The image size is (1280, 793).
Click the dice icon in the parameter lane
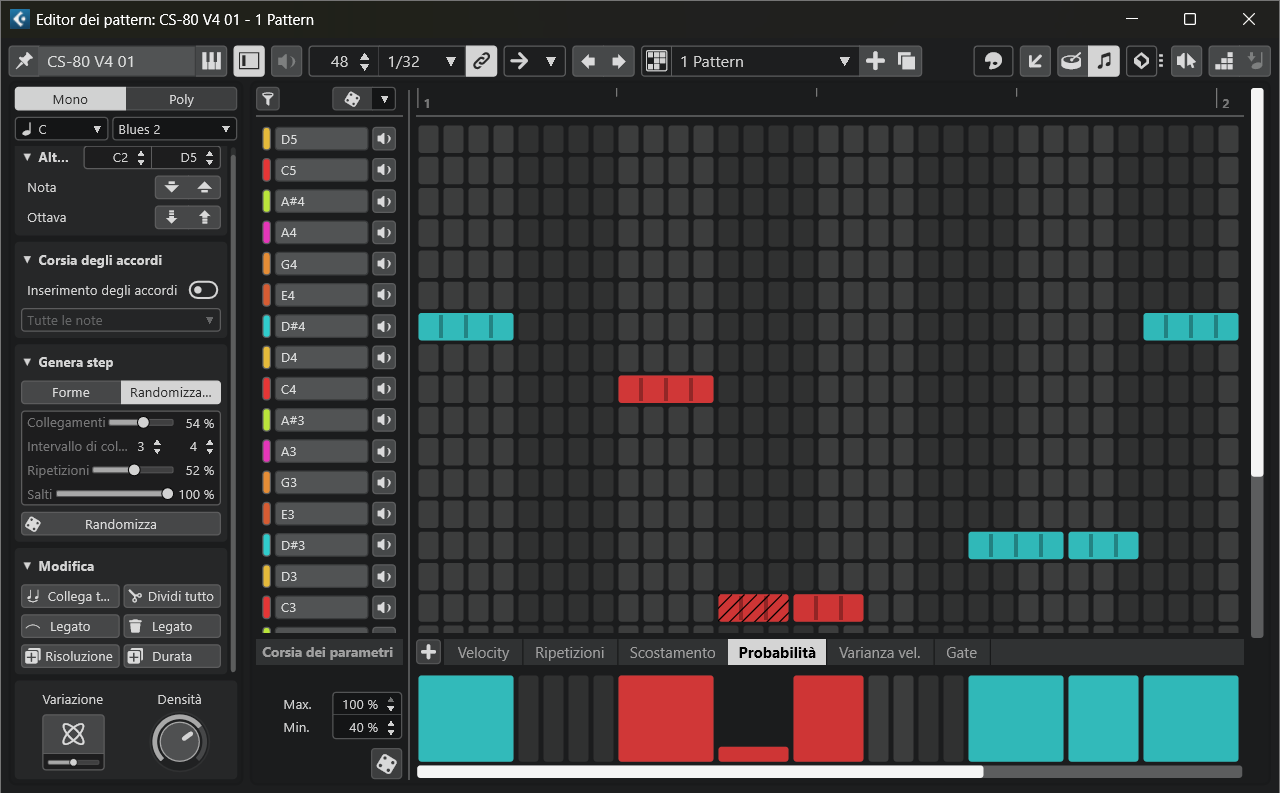point(384,763)
